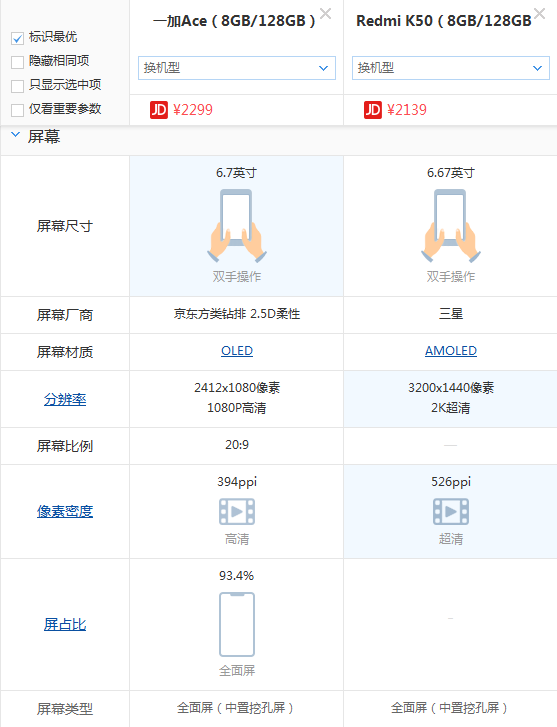Open the 像素密度 parameter link

(x=65, y=511)
